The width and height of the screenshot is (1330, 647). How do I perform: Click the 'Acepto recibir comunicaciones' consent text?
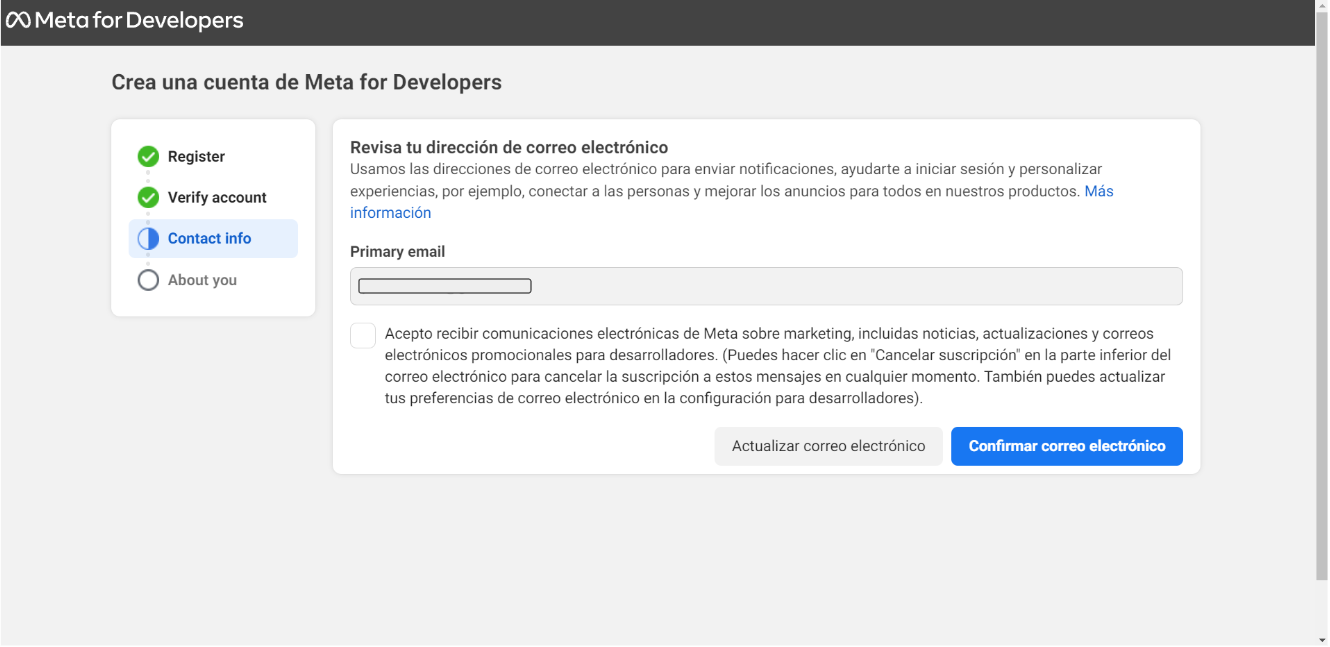776,366
